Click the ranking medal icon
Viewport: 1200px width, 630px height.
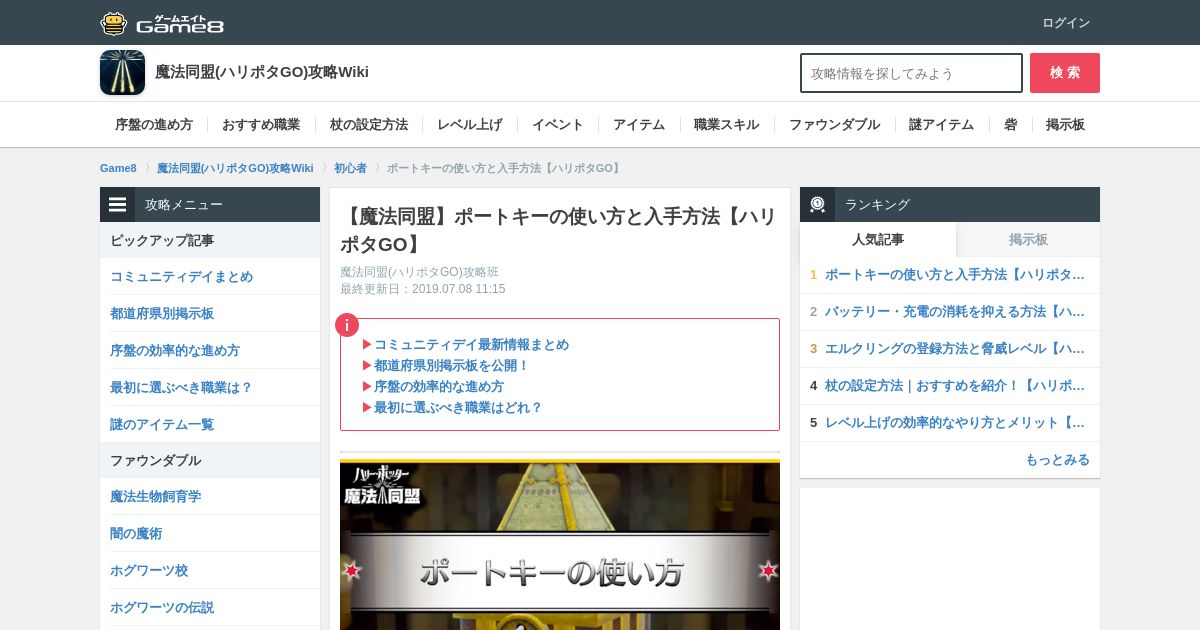pyautogui.click(x=817, y=205)
